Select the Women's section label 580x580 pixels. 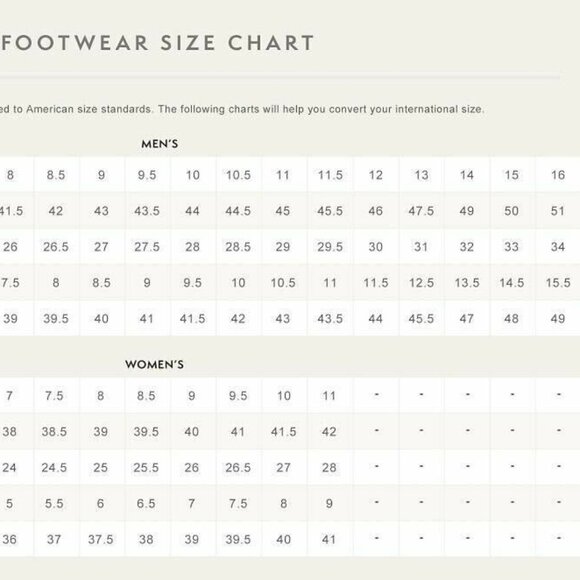[x=154, y=364]
